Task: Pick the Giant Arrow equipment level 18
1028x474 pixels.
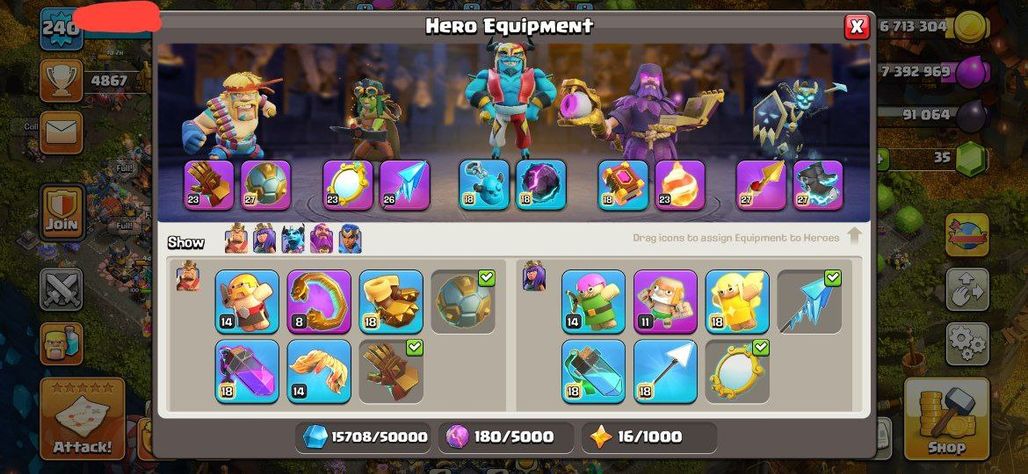Action: pyautogui.click(x=665, y=371)
